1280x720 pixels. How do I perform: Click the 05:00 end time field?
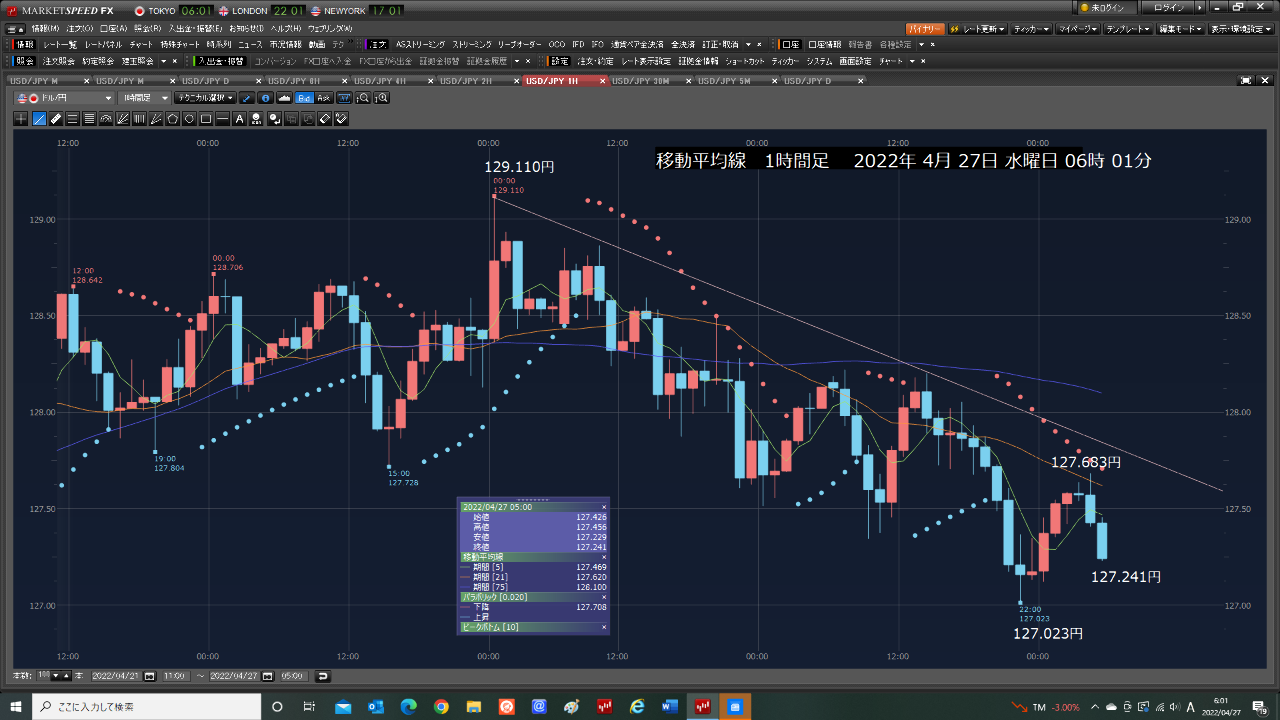coord(292,677)
